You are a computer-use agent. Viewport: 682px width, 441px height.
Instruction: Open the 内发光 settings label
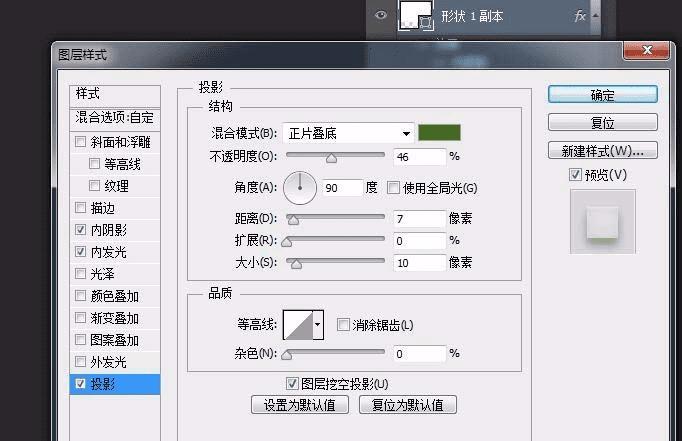[109, 252]
